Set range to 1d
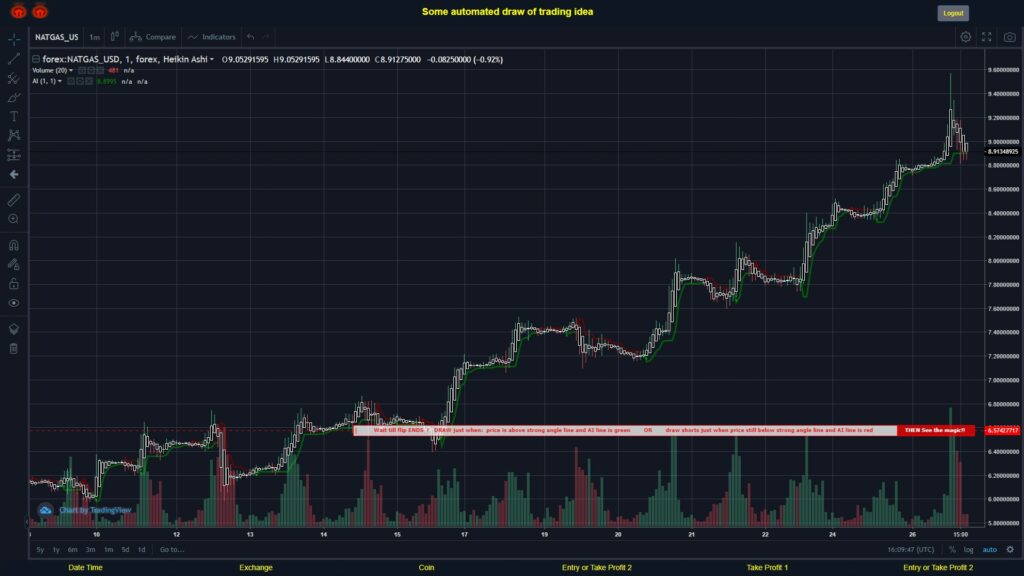 [142, 550]
